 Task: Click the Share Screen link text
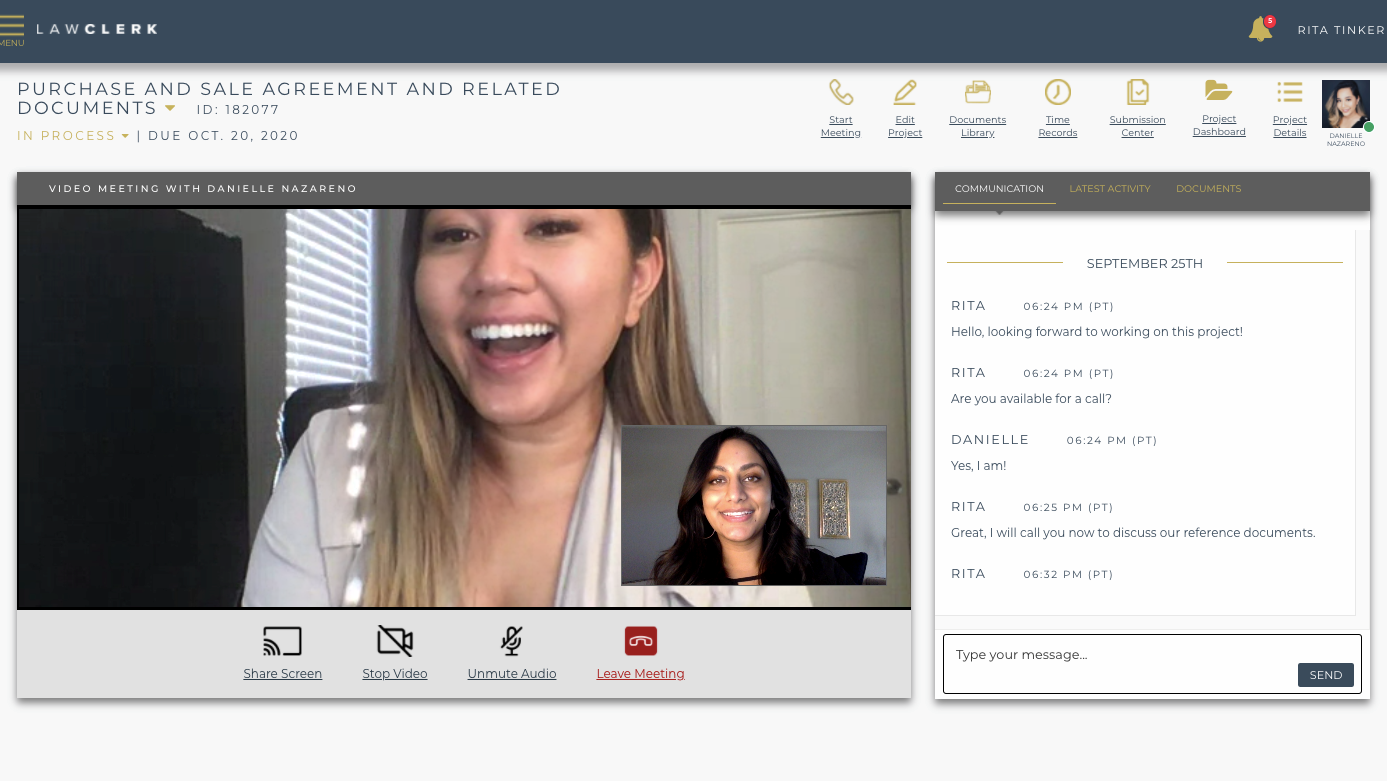[282, 674]
